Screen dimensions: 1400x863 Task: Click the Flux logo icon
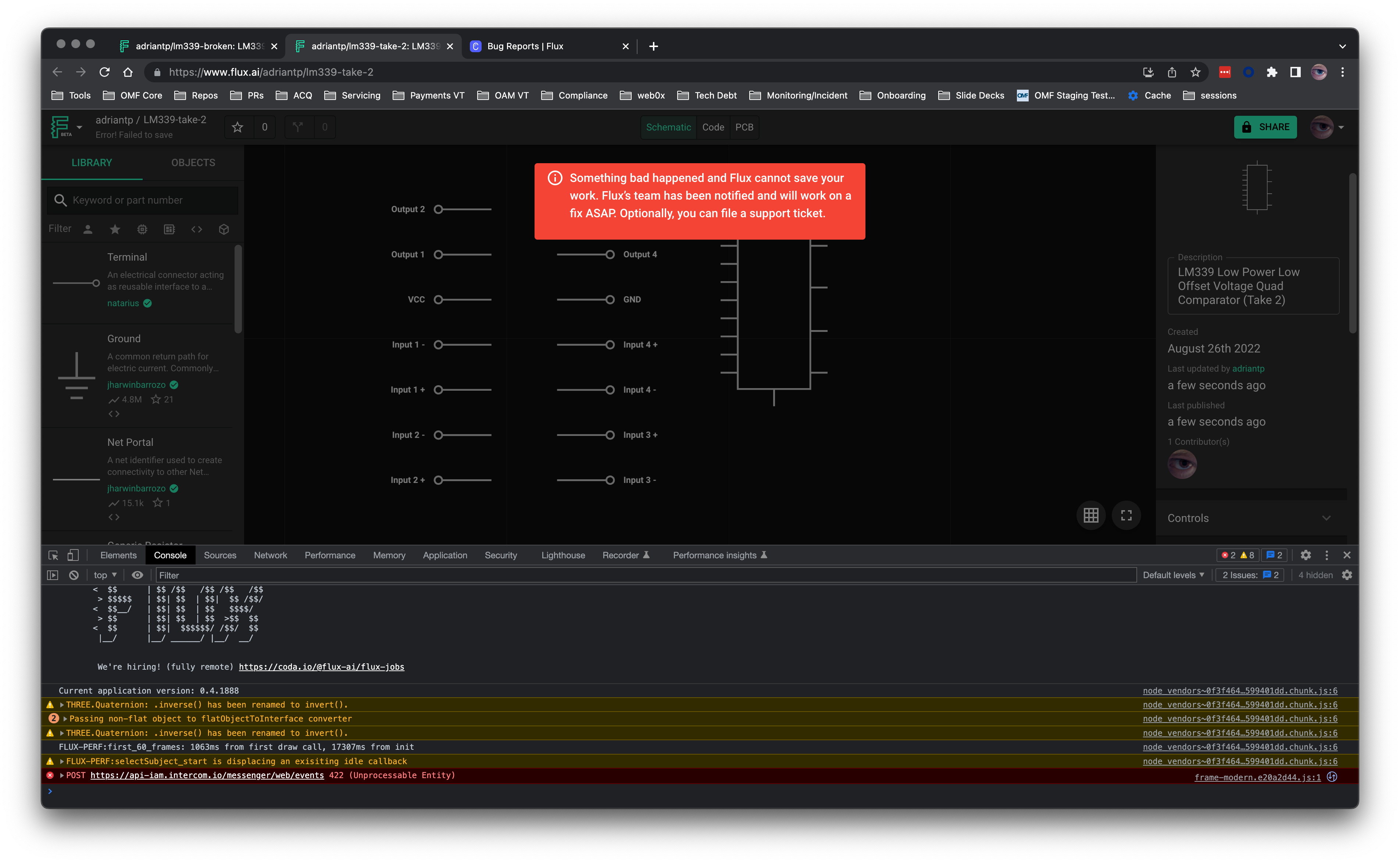pyautogui.click(x=61, y=127)
